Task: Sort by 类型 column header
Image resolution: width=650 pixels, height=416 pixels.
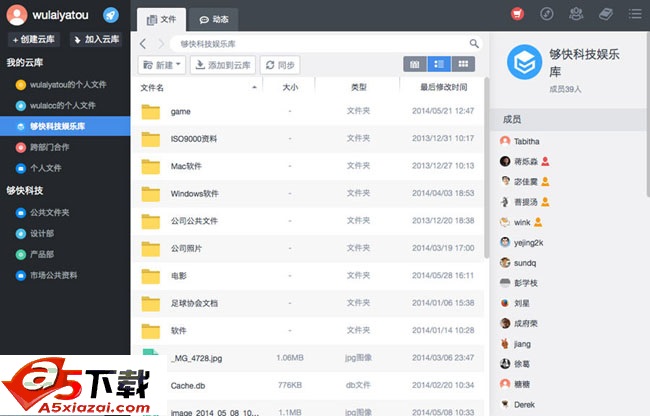Action: coord(358,87)
